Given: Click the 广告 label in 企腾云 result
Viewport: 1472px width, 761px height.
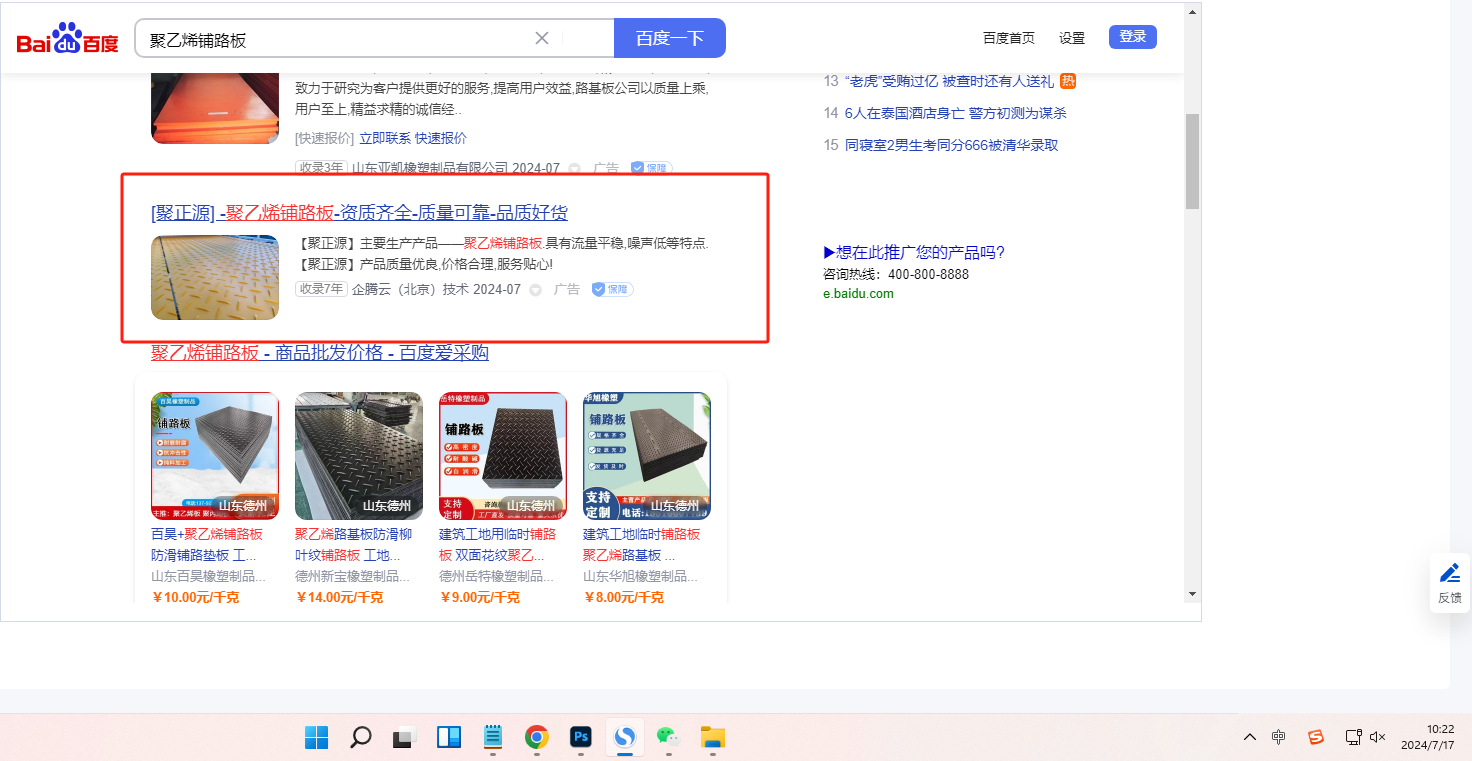Looking at the screenshot, I should coord(567,290).
